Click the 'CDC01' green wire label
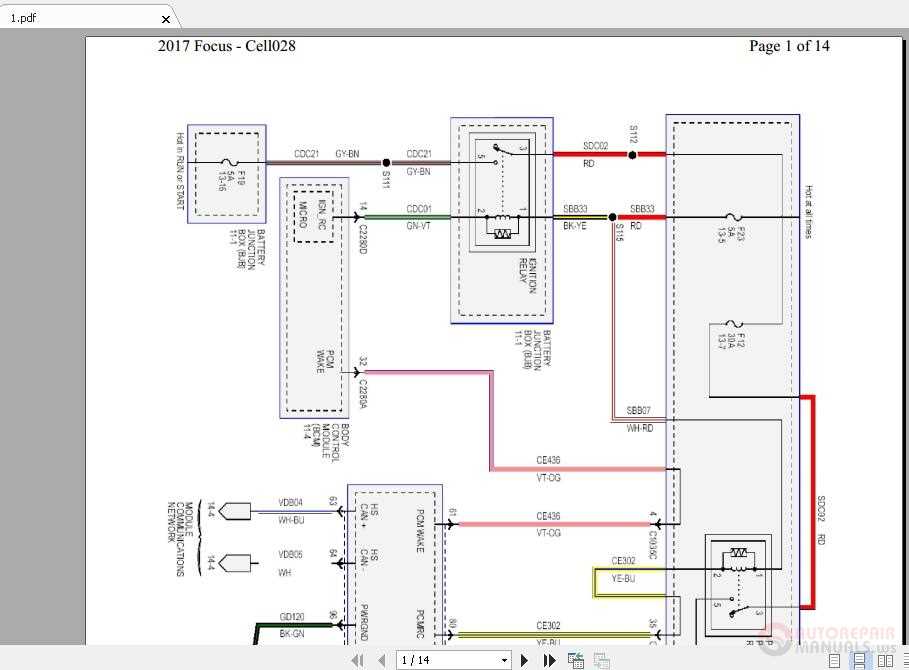The image size is (909, 670). pyautogui.click(x=419, y=209)
